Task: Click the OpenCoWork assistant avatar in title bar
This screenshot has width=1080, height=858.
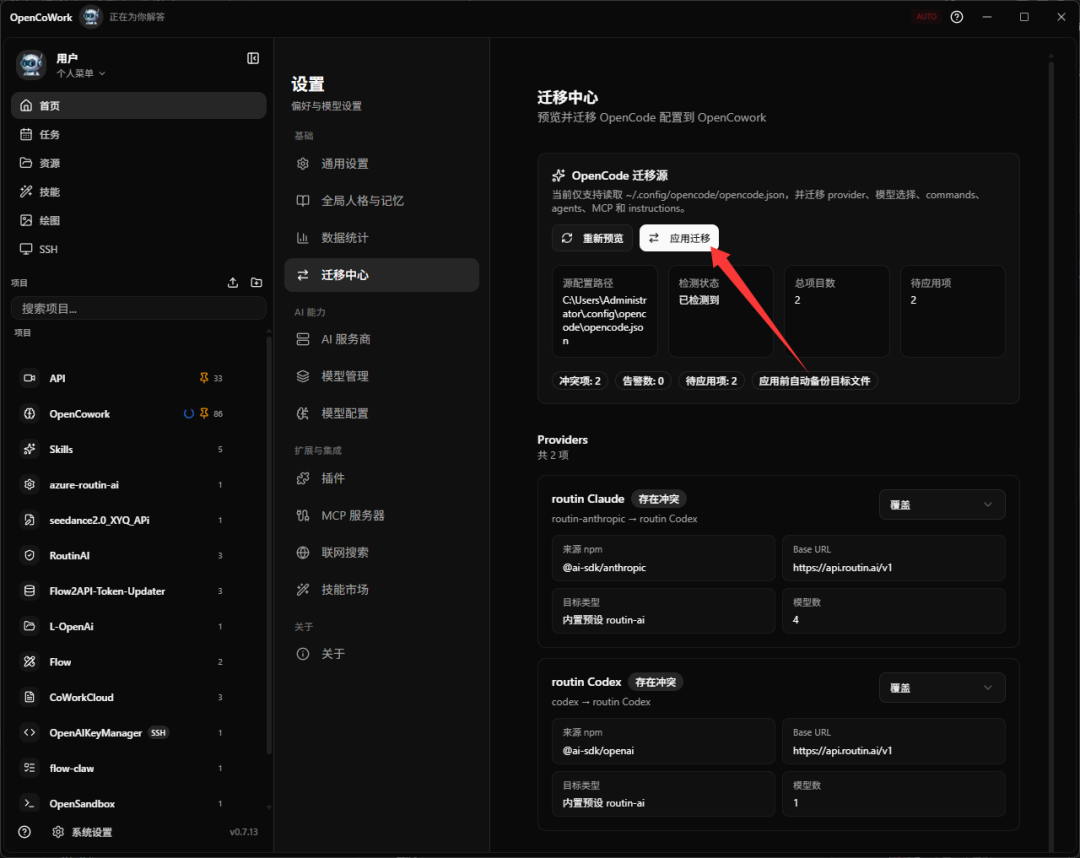Action: [91, 17]
